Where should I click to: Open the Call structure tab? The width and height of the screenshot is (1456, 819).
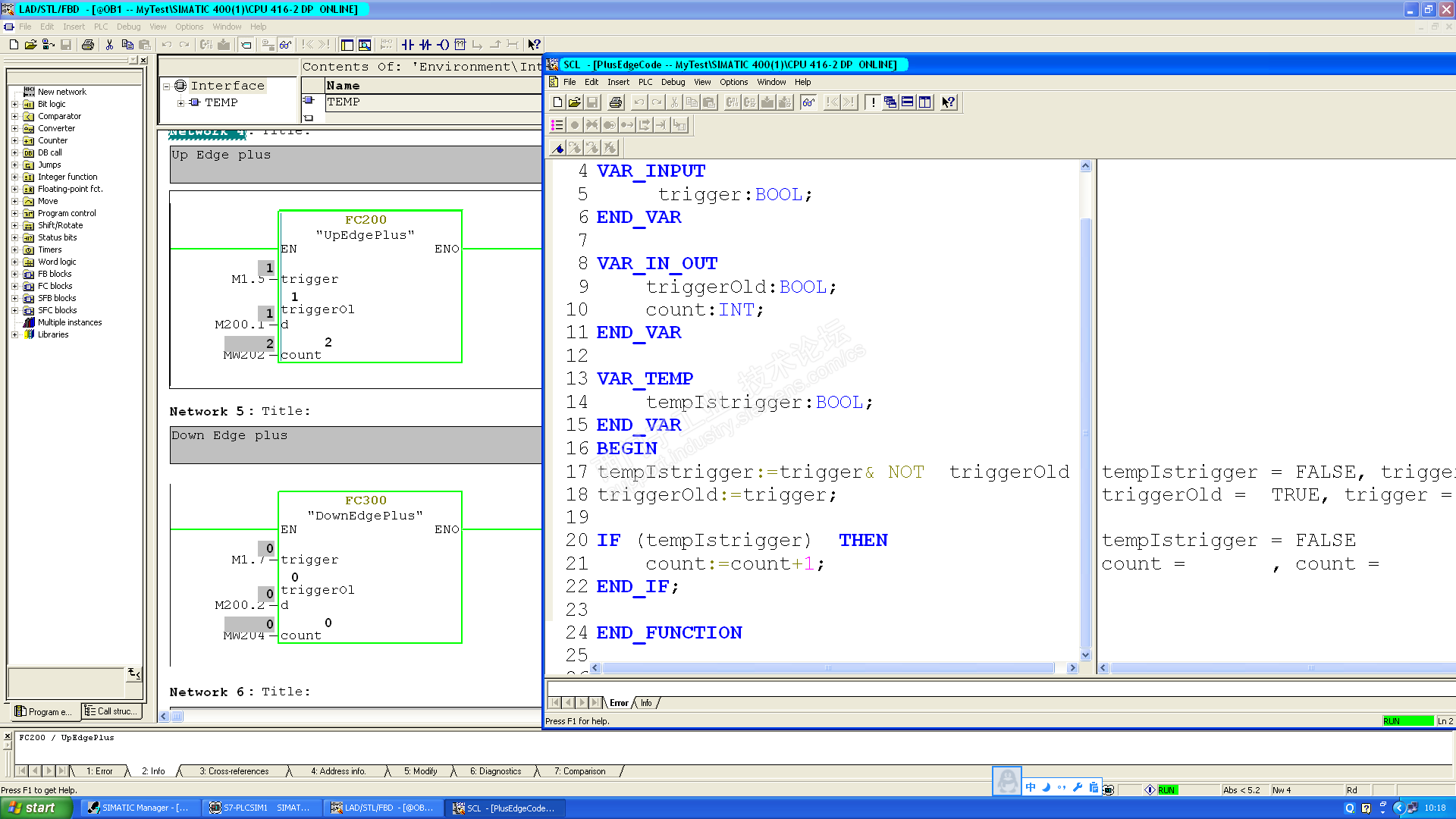point(112,711)
